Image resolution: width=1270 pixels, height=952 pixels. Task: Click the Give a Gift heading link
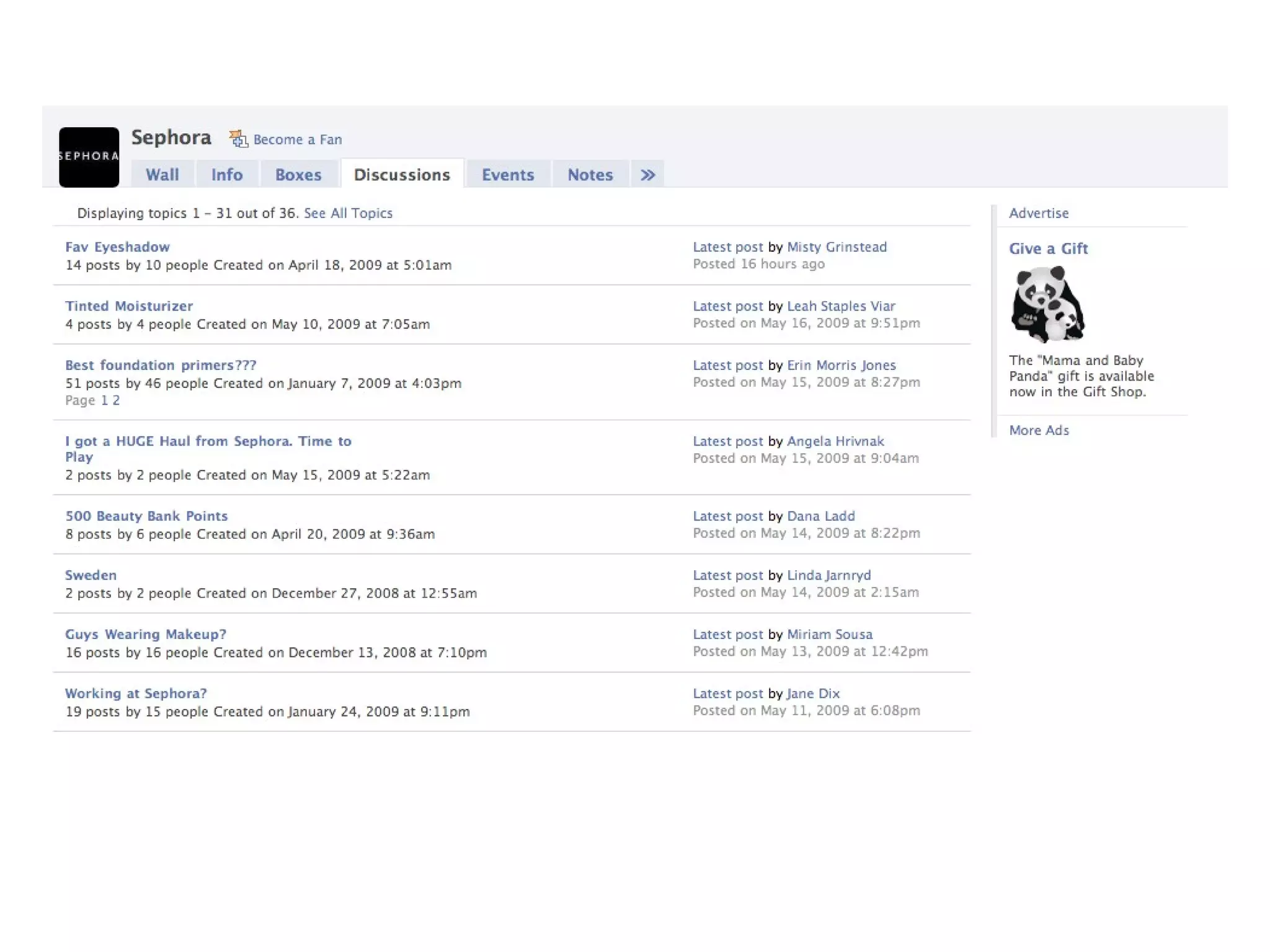[x=1048, y=249]
